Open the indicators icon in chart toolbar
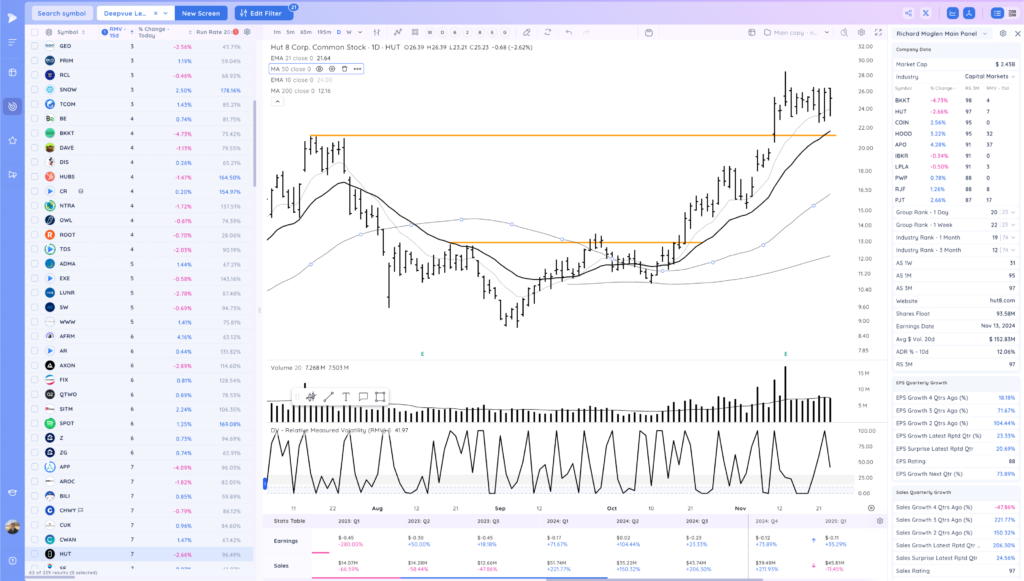1024x581 pixels. click(x=397, y=32)
